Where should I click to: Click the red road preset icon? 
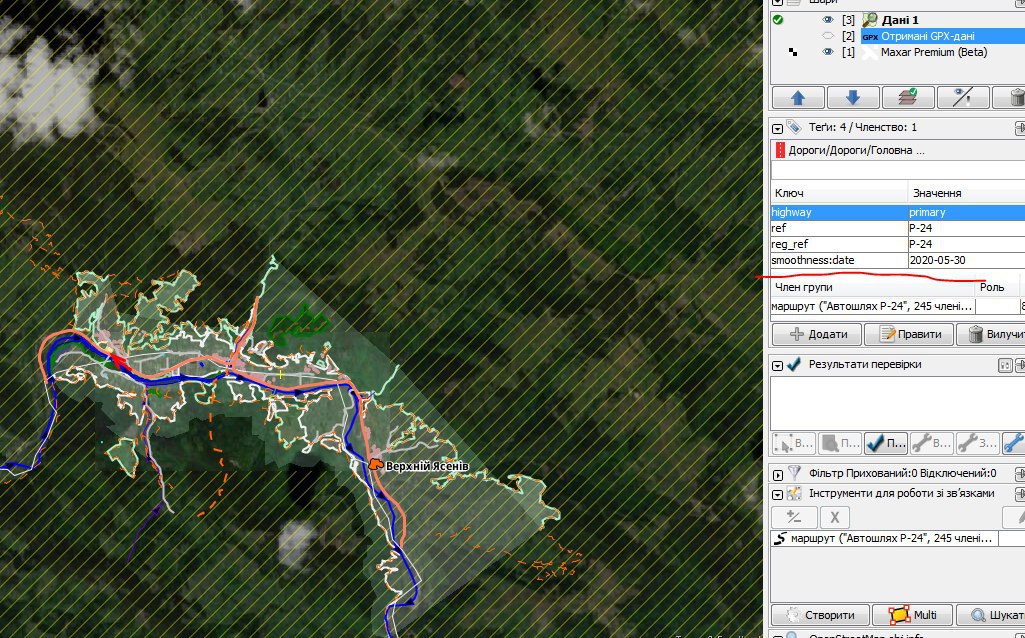(779, 150)
